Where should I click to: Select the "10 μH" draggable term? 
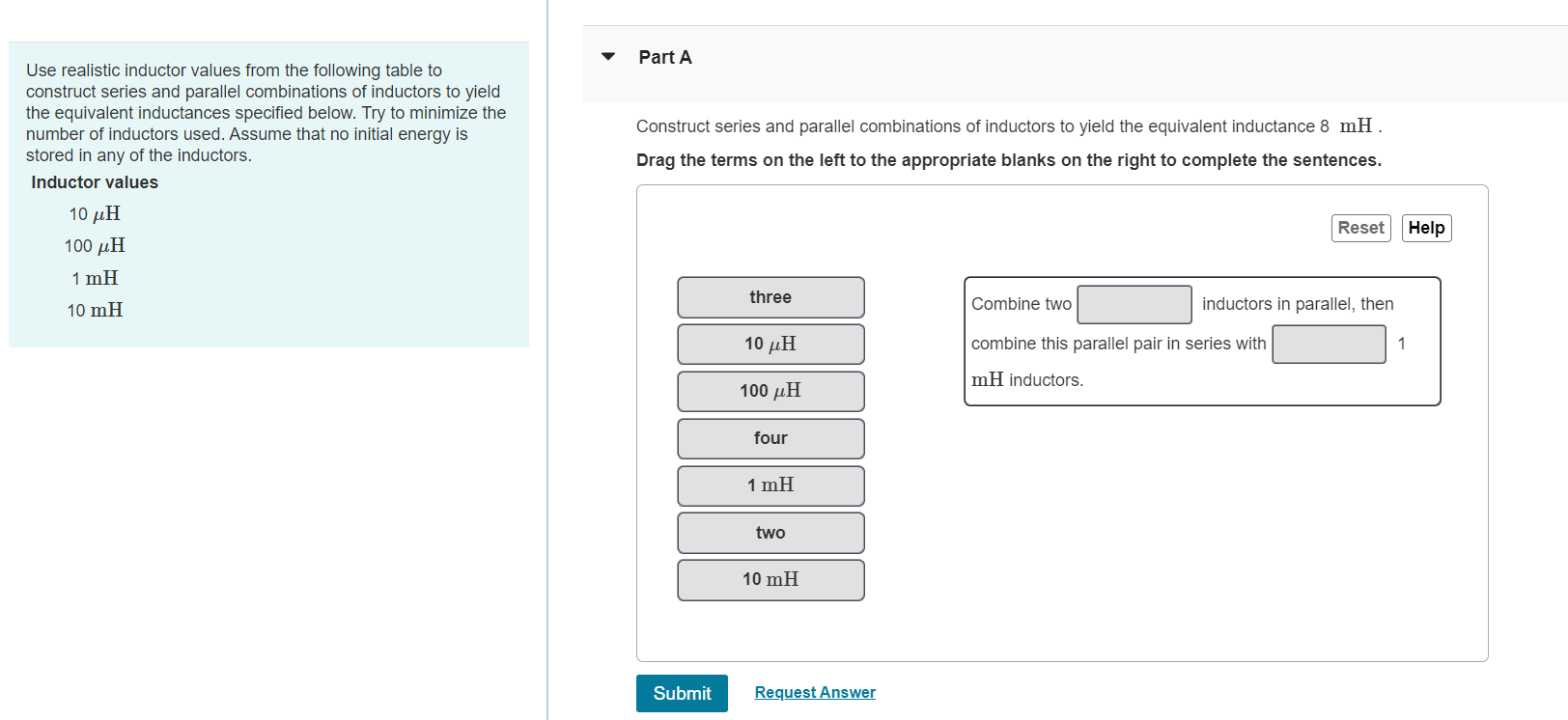[x=770, y=344]
